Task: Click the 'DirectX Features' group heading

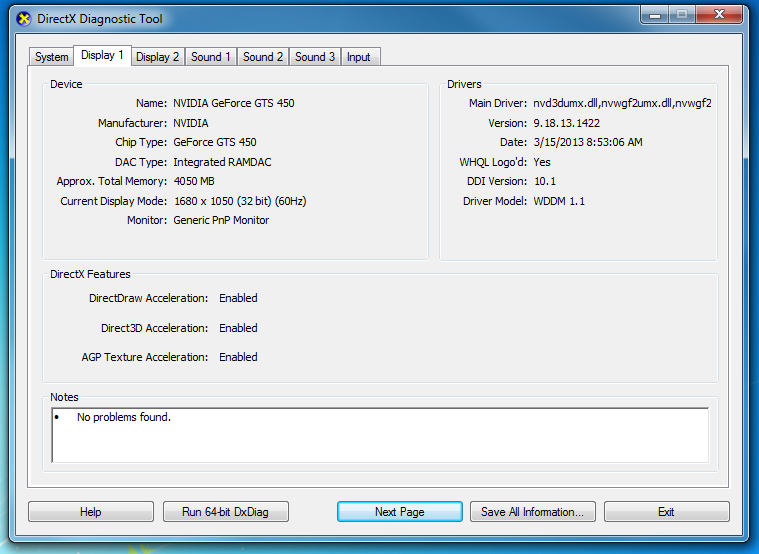Action: [91, 274]
